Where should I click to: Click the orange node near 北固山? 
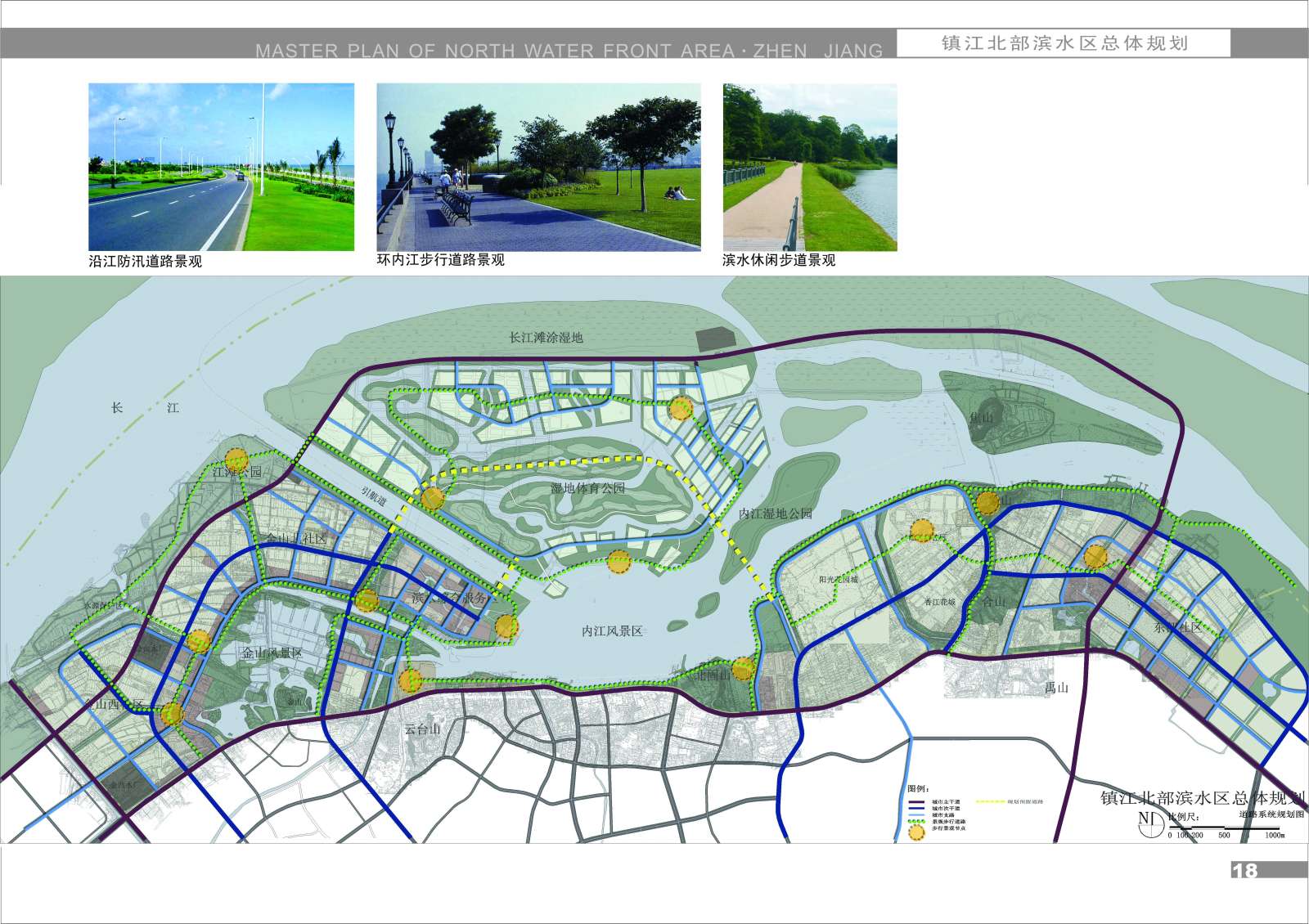743,668
